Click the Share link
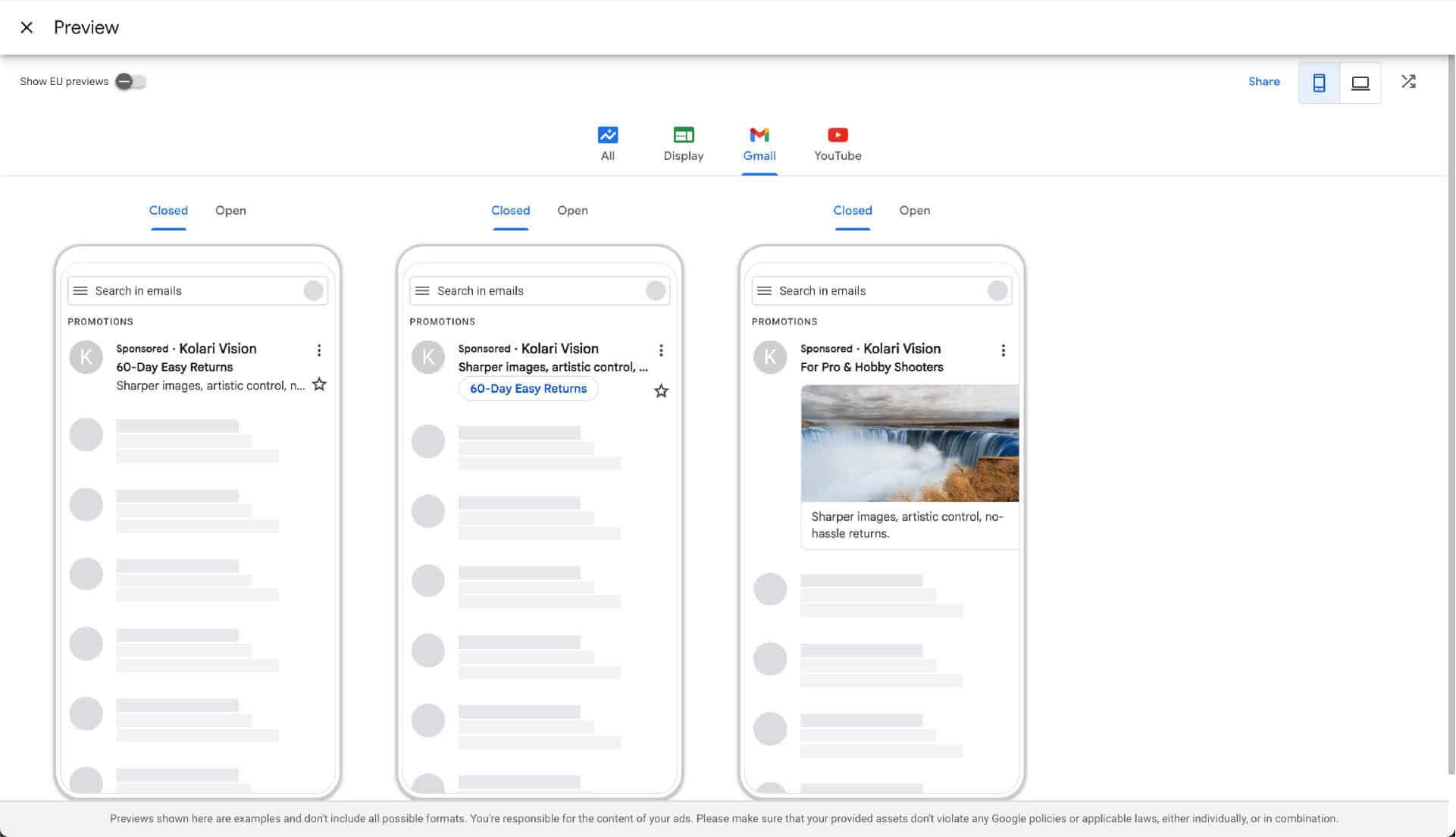The width and height of the screenshot is (1456, 837). (x=1263, y=81)
